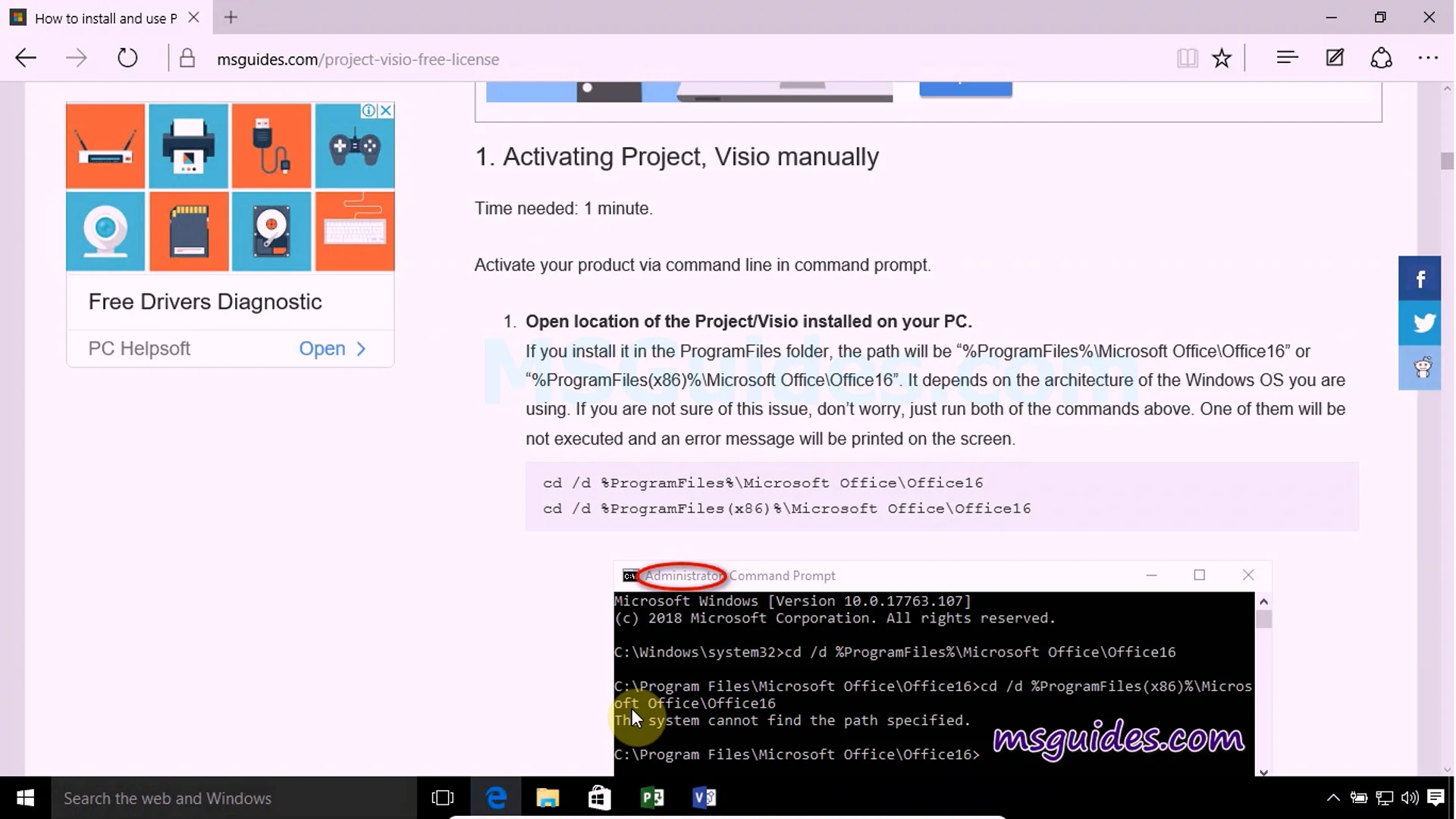Open a new browser tab
This screenshot has height=819, width=1456.
pos(231,17)
